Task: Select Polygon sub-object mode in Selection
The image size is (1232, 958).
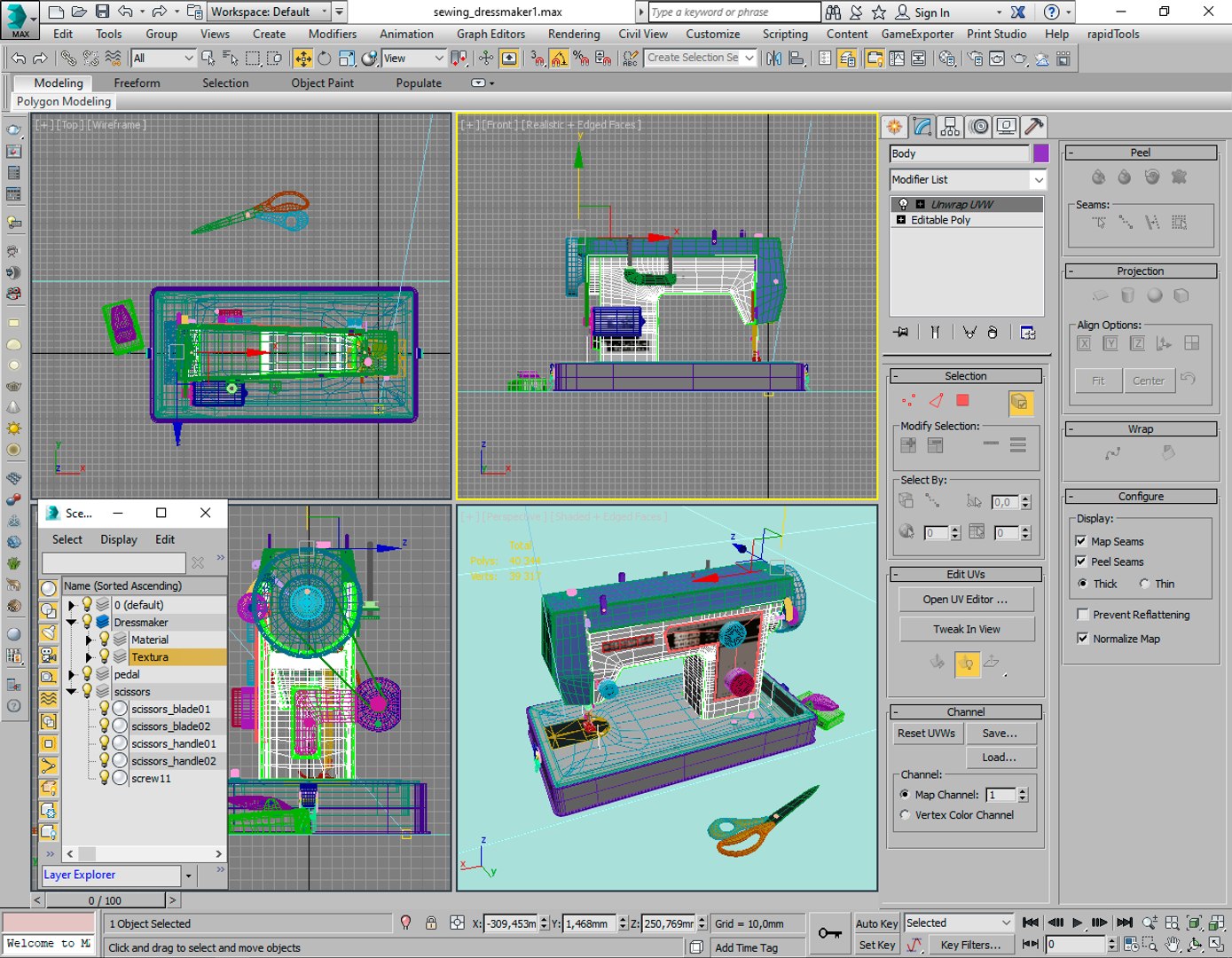Action: pos(962,401)
